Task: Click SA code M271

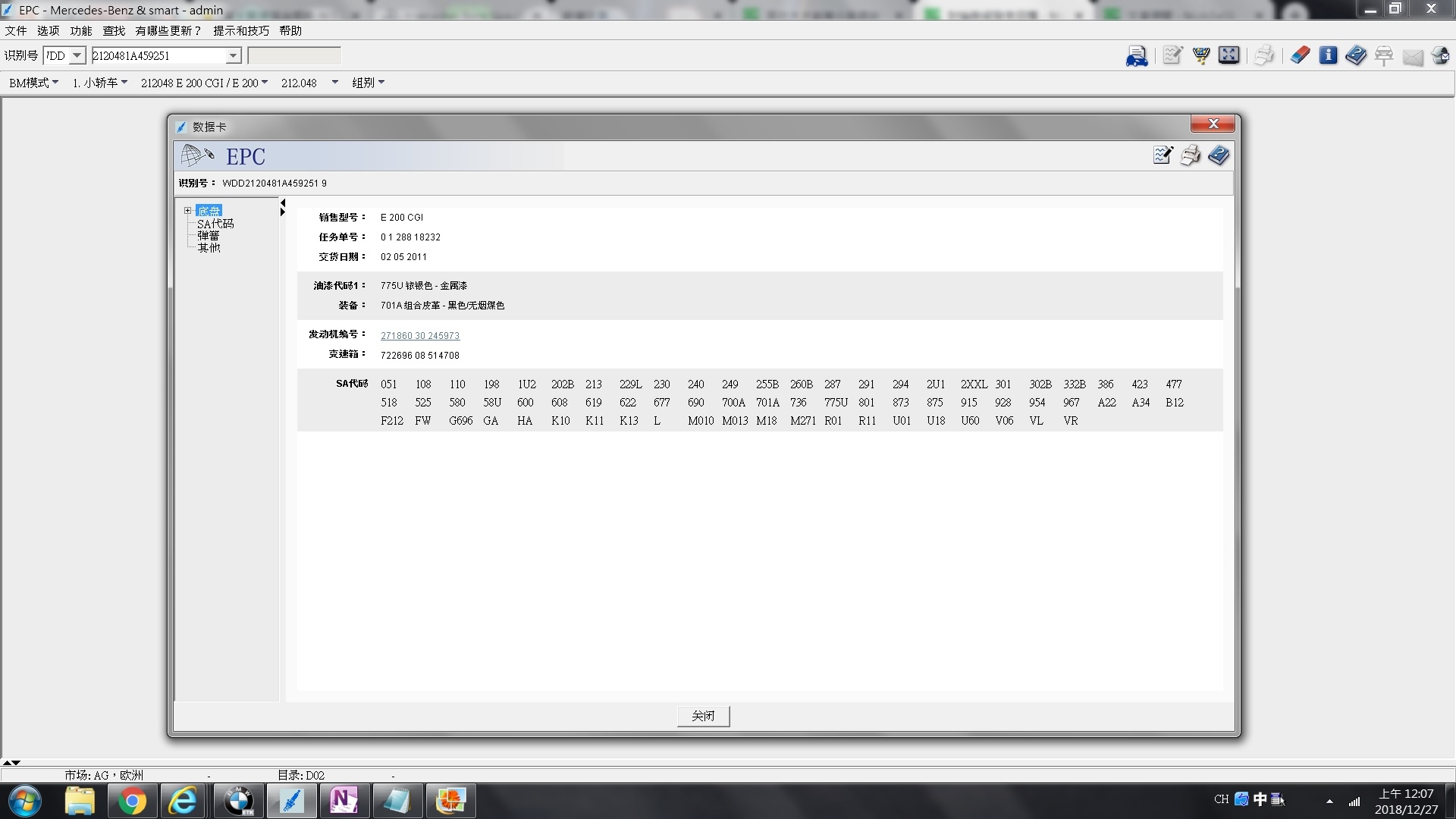Action: click(803, 421)
